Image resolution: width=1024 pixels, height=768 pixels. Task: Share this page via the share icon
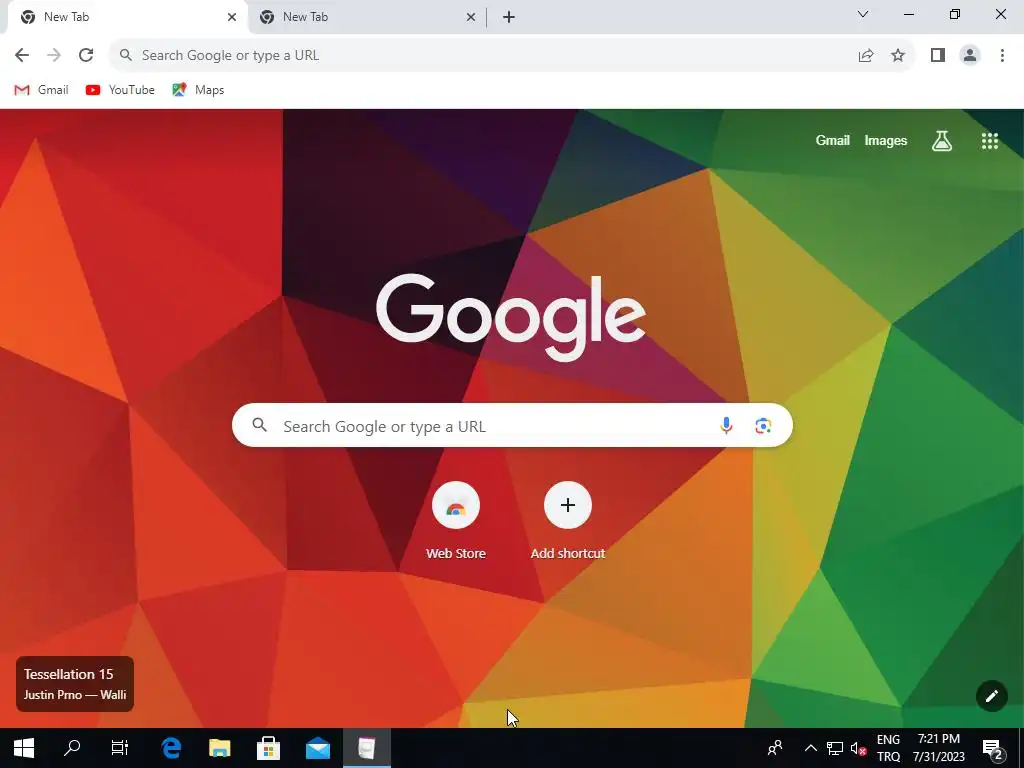click(x=866, y=56)
